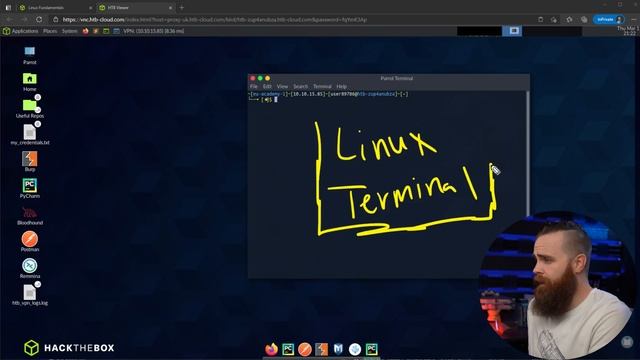Open the Places menu in Parrot panel
640x360 pixels.
(x=50, y=31)
